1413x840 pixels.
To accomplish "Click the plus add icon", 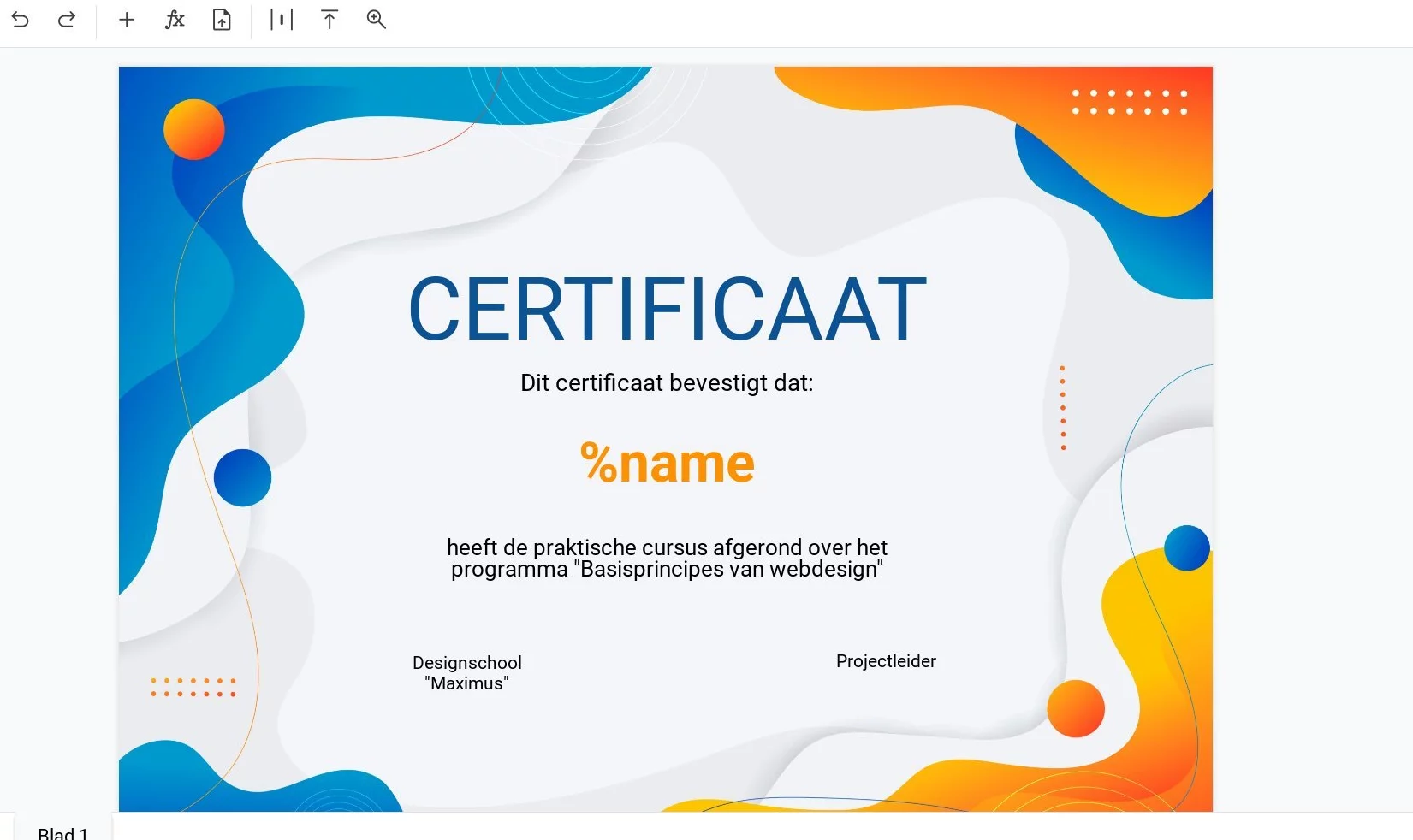I will 127,20.
